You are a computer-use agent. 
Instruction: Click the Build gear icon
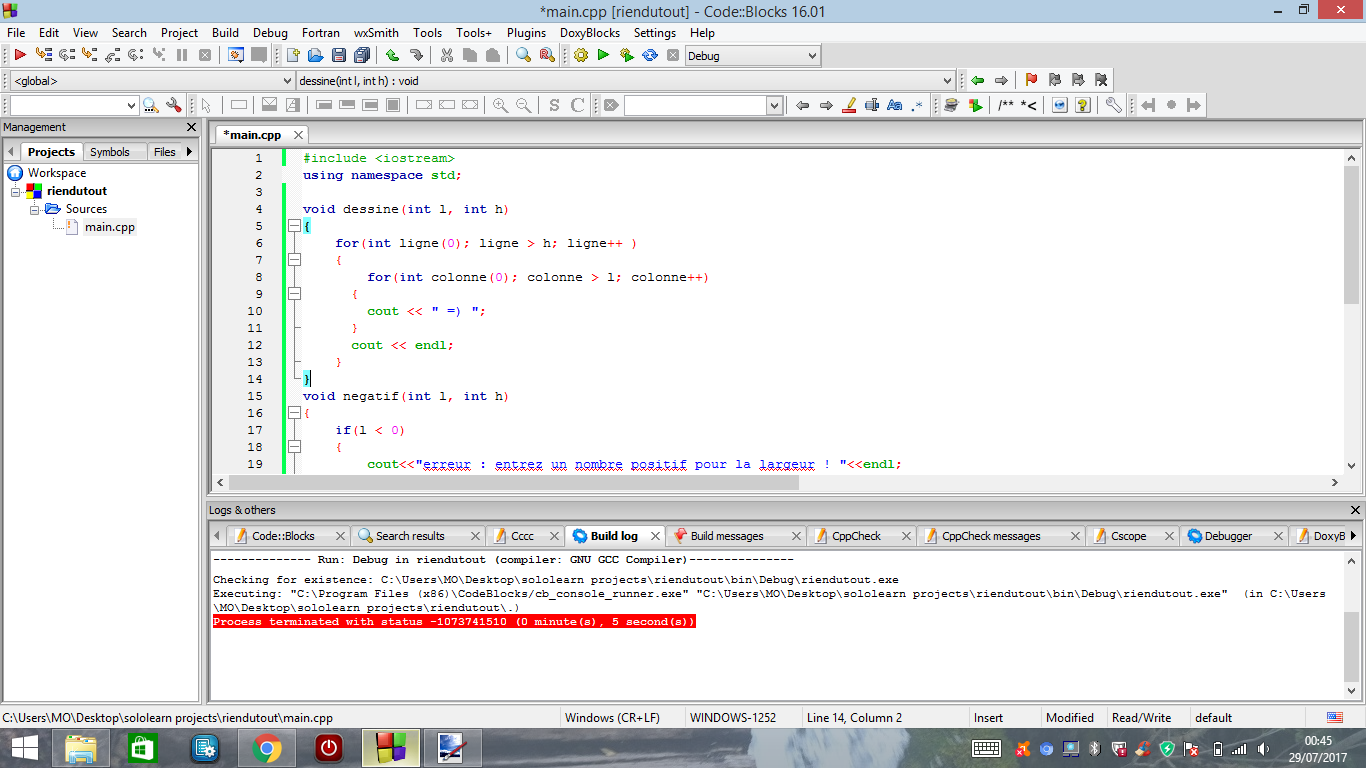[581, 56]
